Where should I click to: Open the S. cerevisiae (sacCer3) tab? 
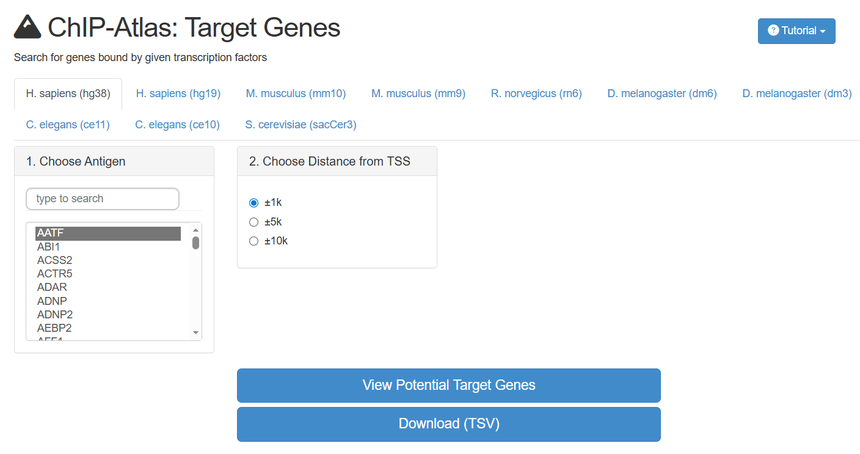pos(300,125)
